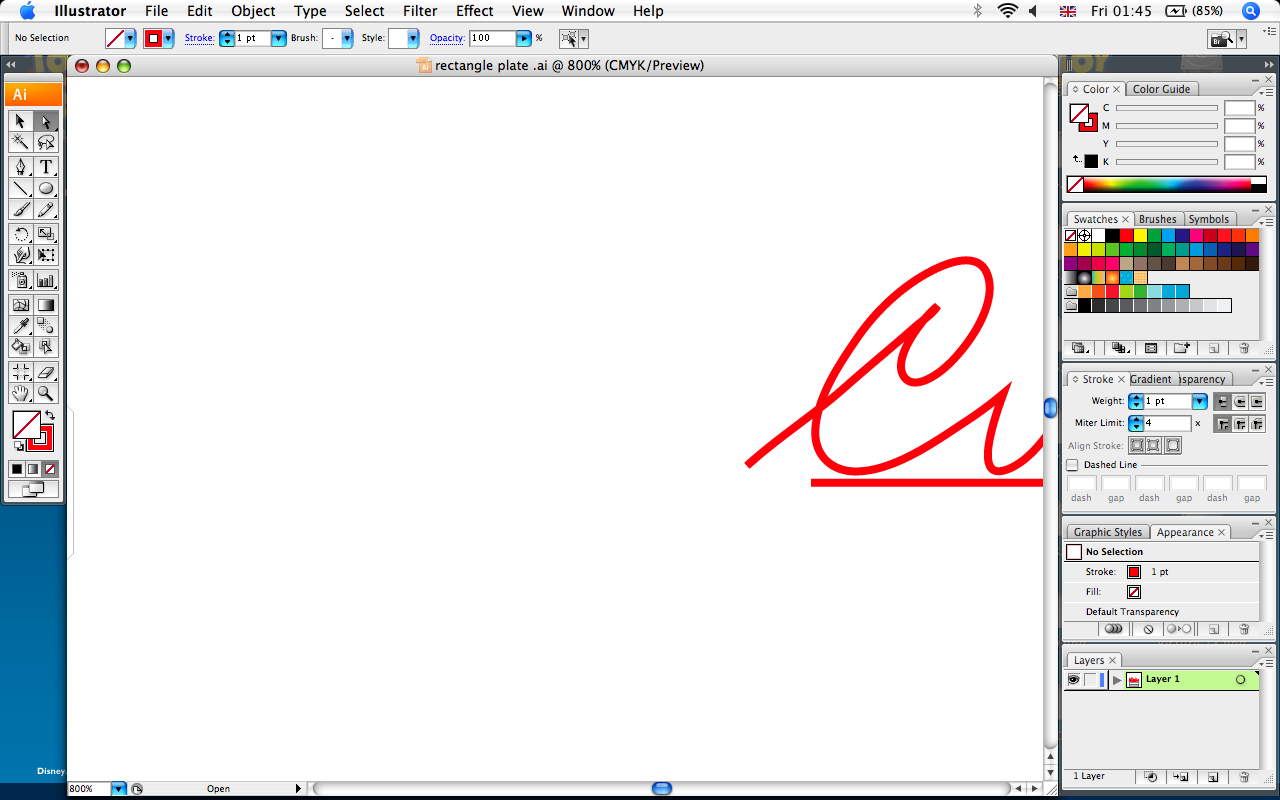Select the Paintbrush tool
This screenshot has width=1280, height=800.
(x=21, y=209)
